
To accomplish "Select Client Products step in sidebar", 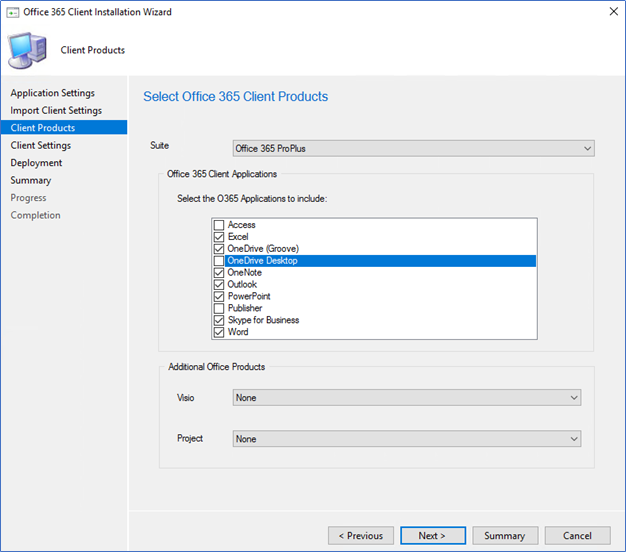I will 64,128.
